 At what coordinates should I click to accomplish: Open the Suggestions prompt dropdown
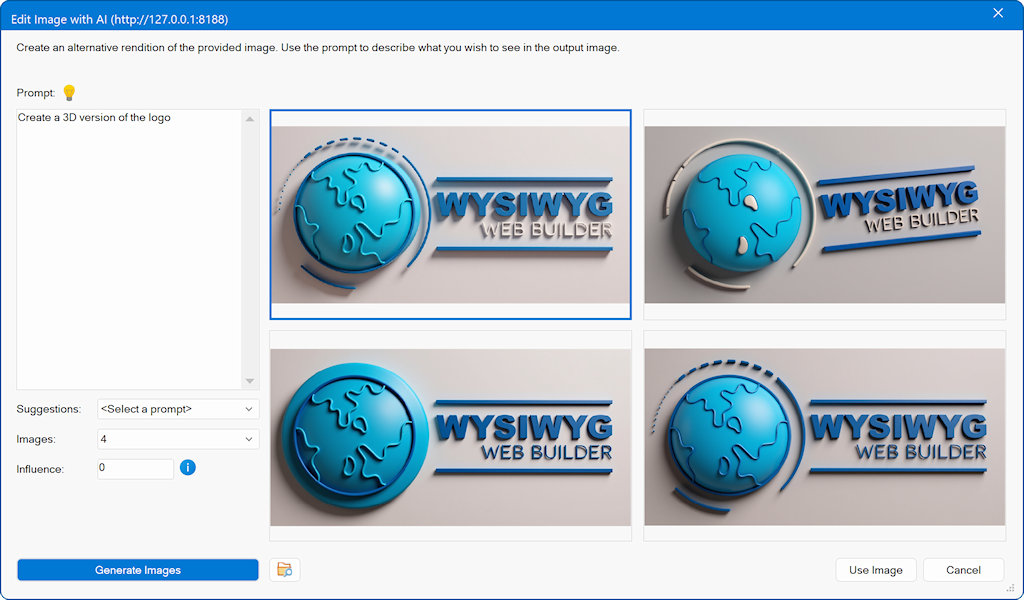(x=178, y=409)
